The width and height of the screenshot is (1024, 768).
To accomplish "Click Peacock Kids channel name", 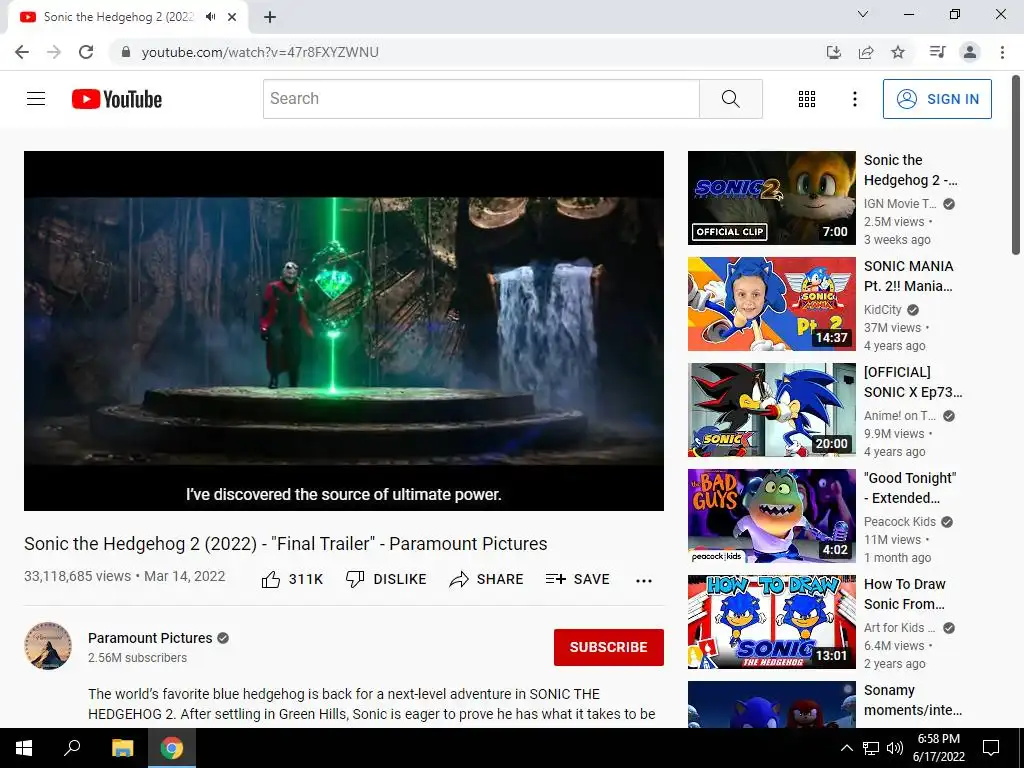I will (900, 522).
